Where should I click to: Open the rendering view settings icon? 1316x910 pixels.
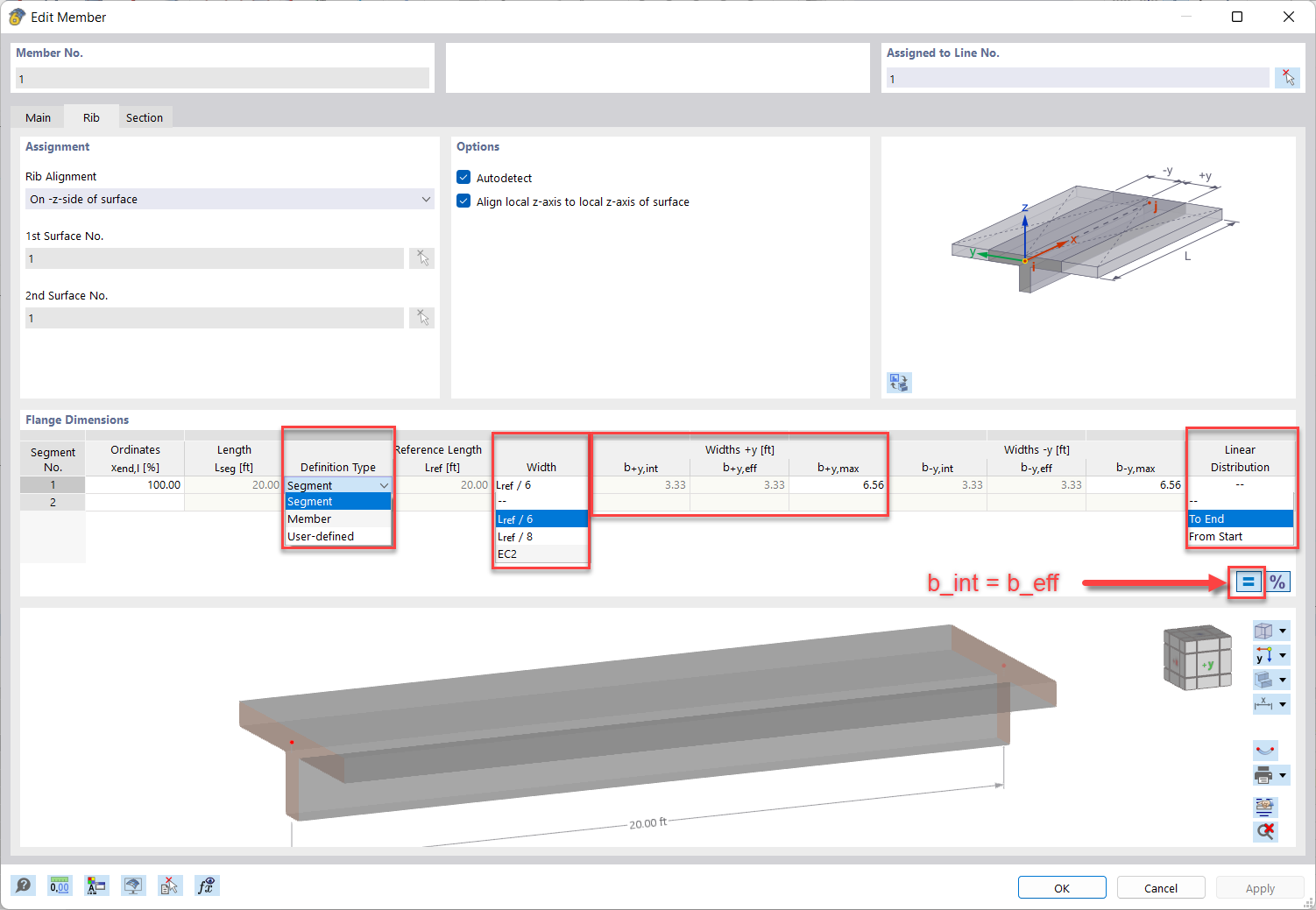click(x=133, y=885)
